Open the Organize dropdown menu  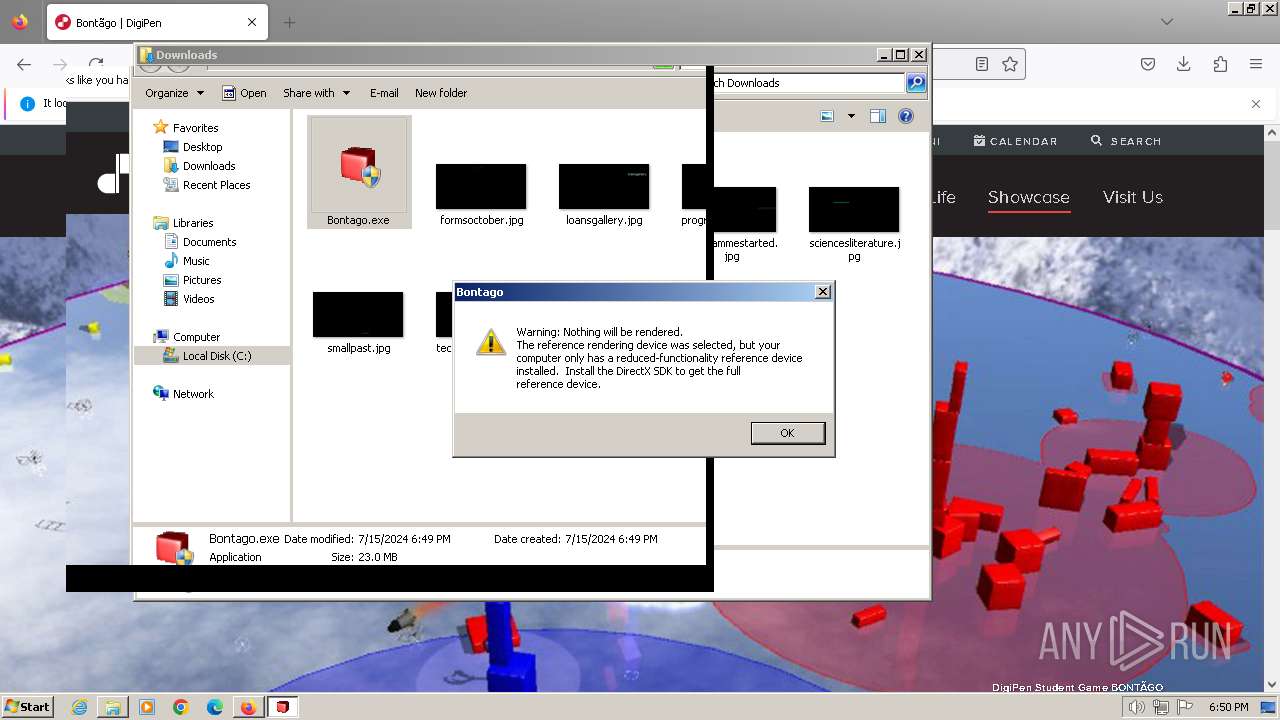pos(174,93)
